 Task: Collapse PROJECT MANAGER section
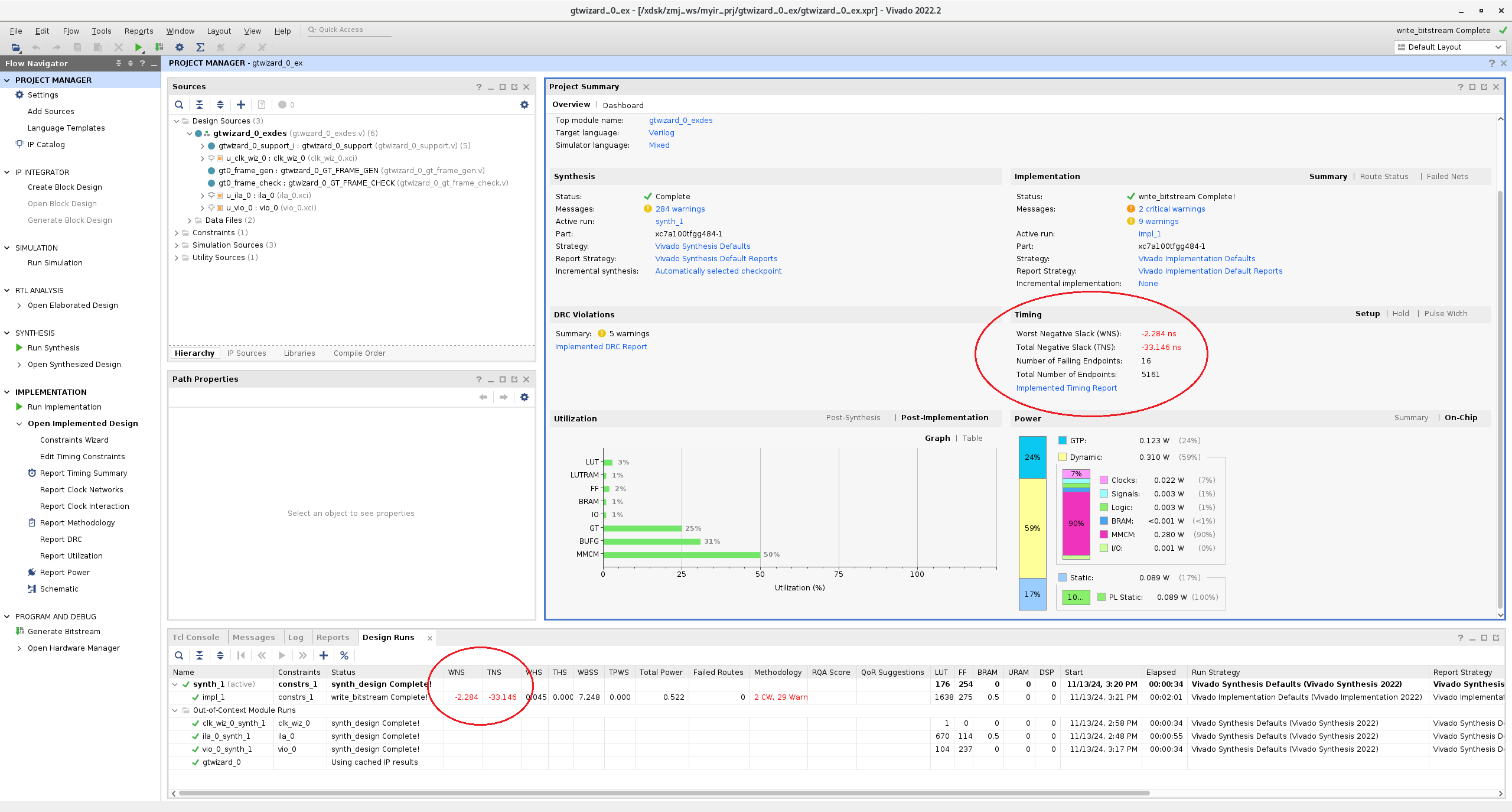7,80
